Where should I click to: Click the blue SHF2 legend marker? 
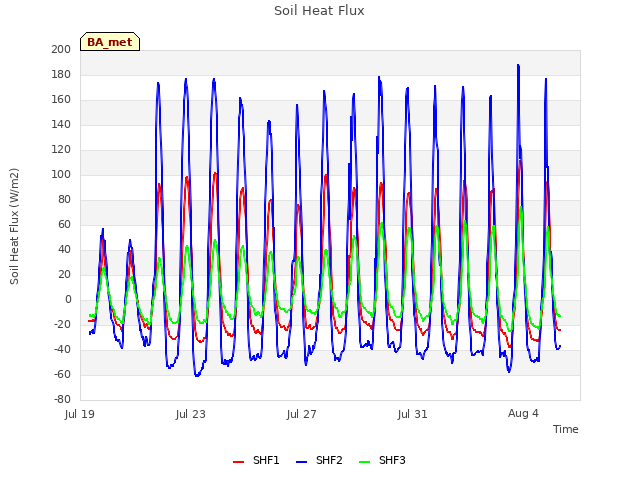click(301, 462)
